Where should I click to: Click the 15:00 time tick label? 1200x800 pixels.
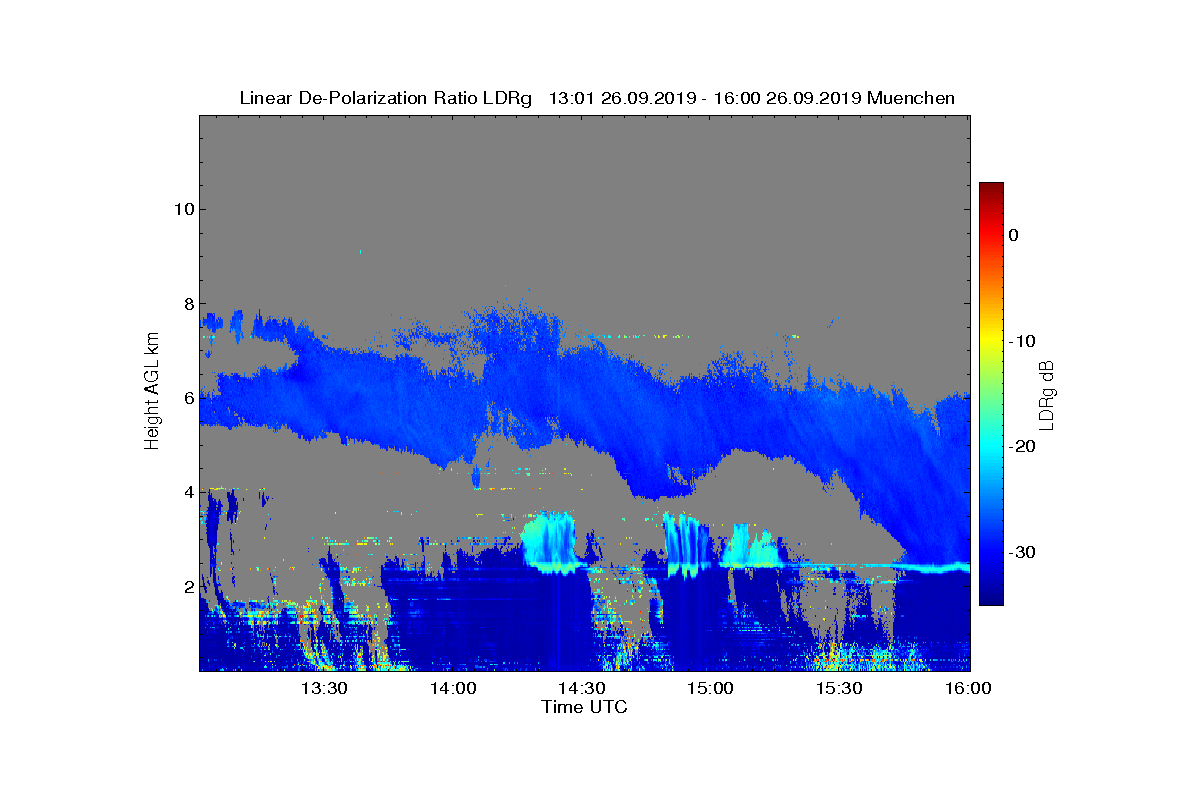711,688
